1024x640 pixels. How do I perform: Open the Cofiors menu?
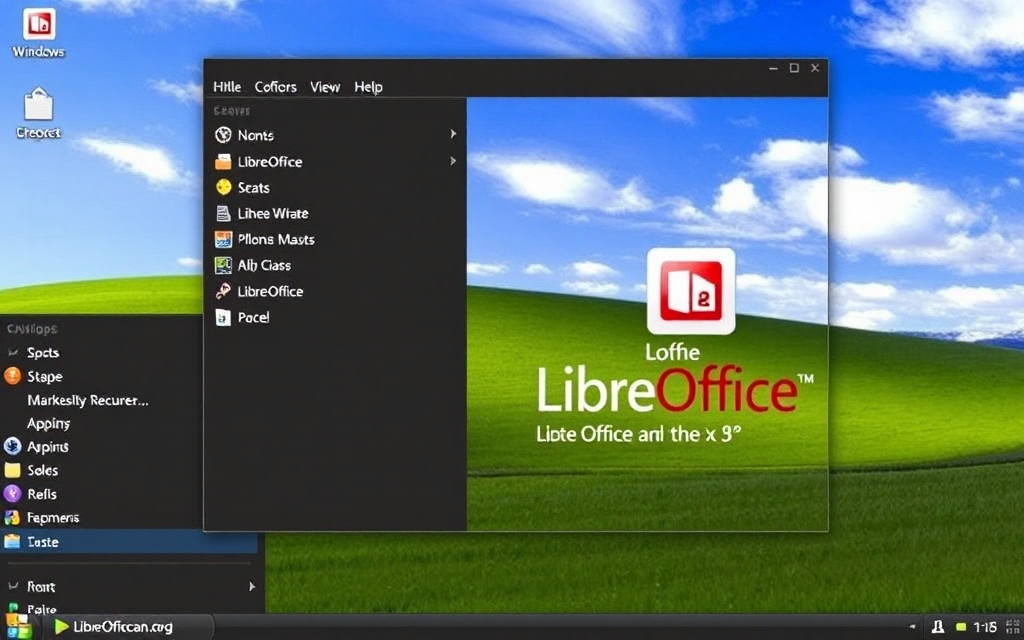coord(276,87)
